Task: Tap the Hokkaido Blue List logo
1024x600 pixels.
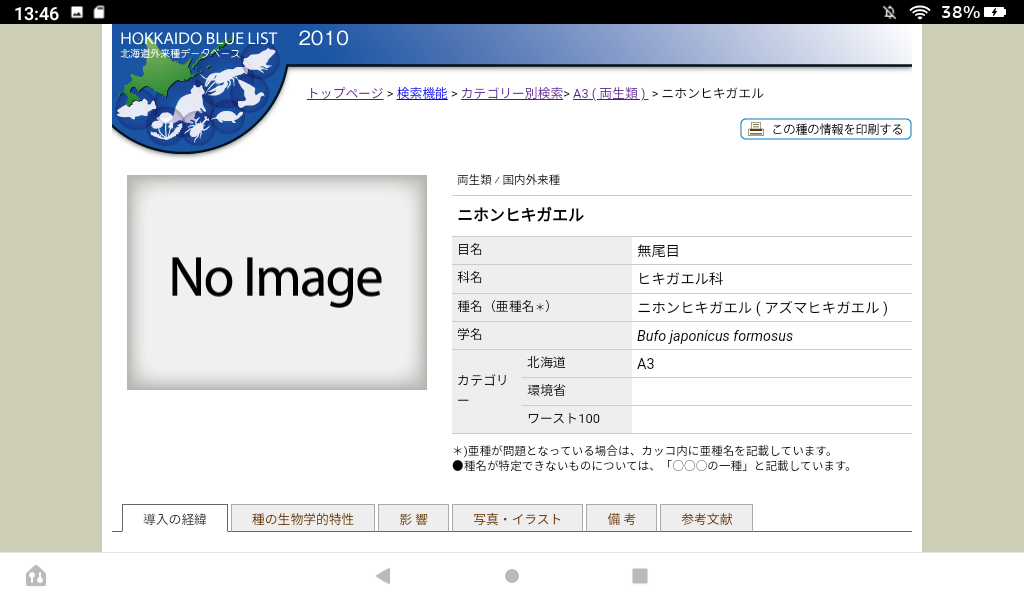Action: tap(199, 88)
